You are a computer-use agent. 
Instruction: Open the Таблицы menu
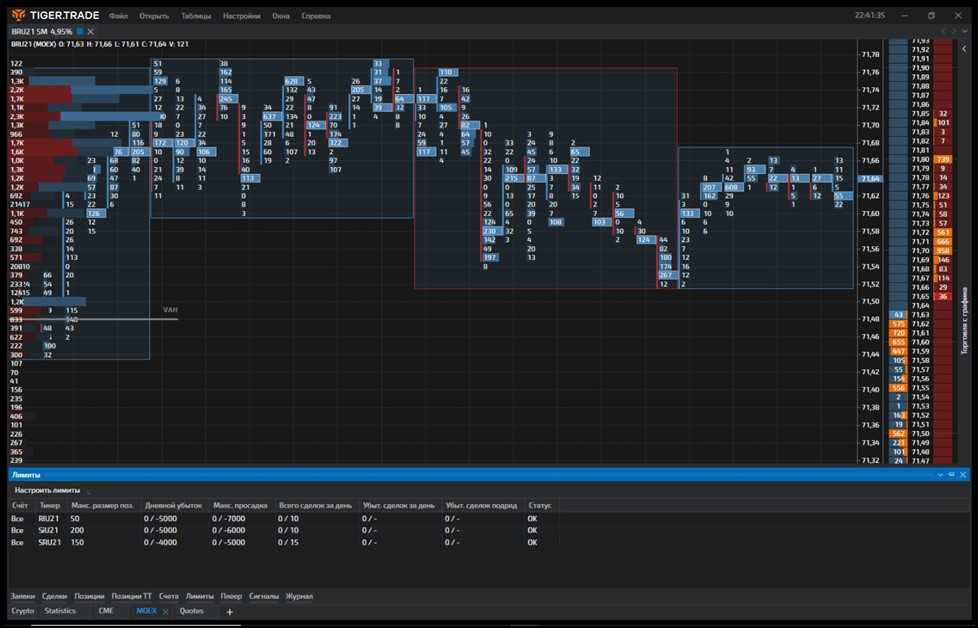(196, 16)
